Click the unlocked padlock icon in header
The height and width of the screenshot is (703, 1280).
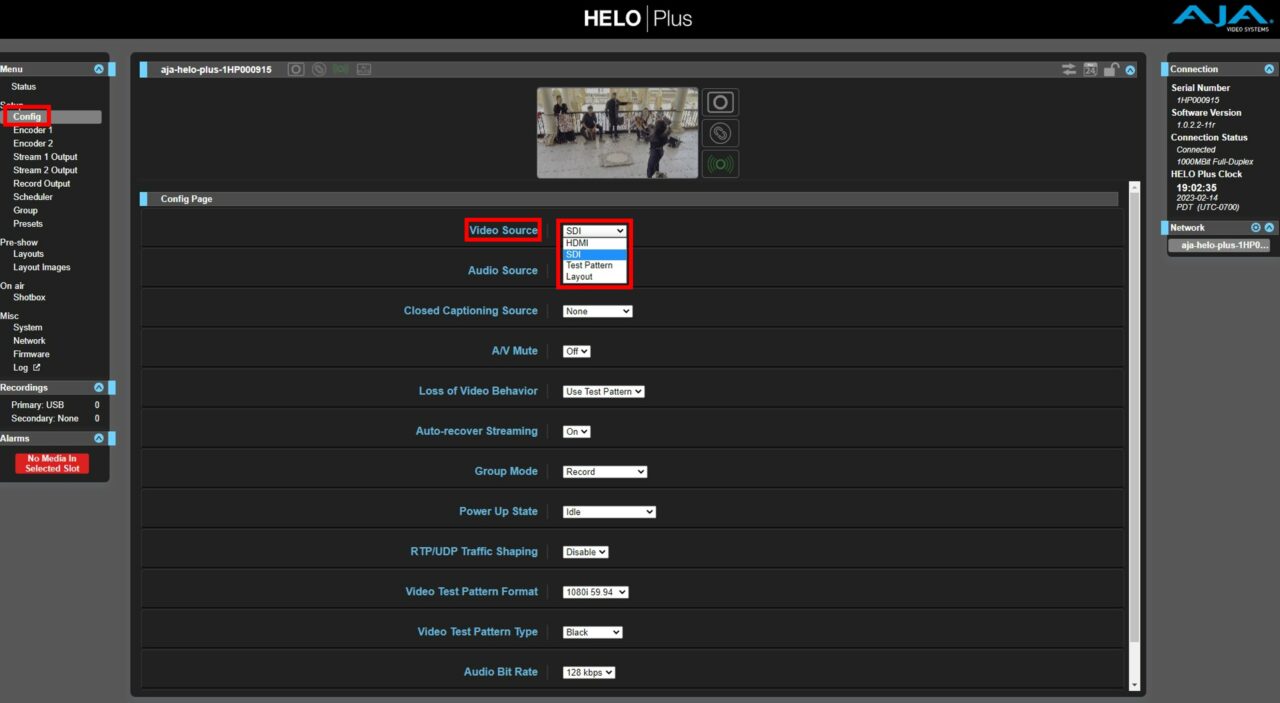(x=1111, y=70)
